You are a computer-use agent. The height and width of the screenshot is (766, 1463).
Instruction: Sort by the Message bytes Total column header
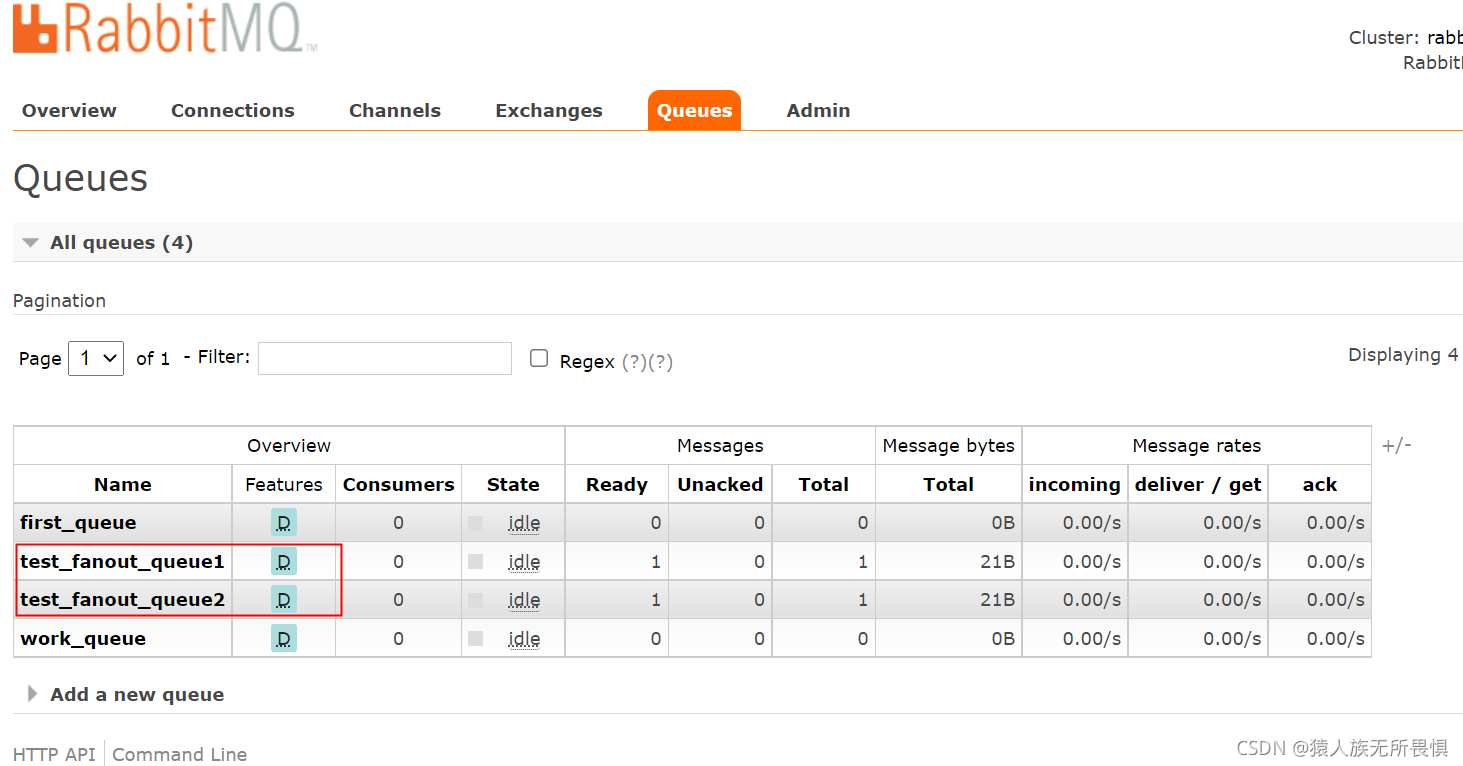(x=948, y=485)
